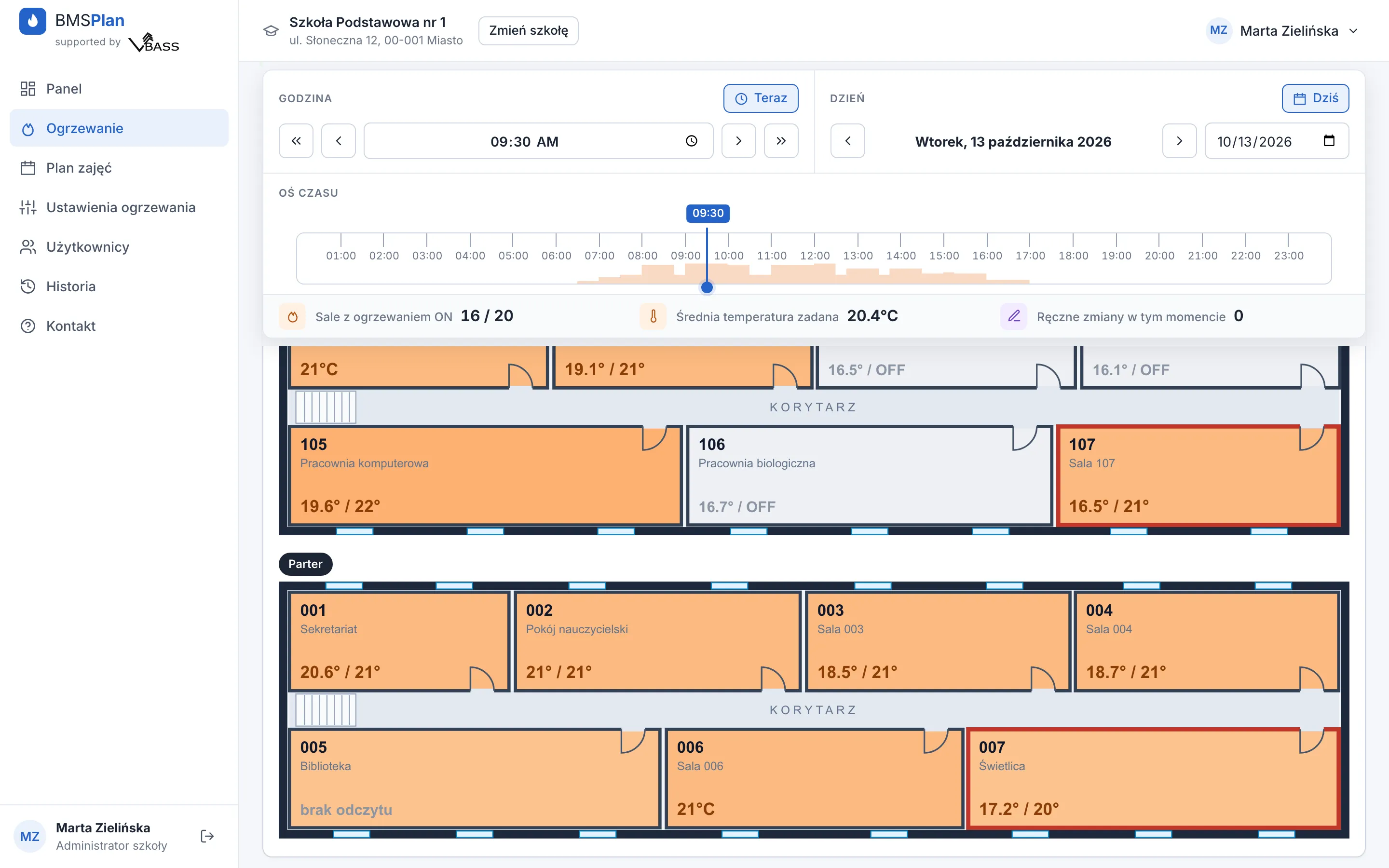The height and width of the screenshot is (868, 1389).
Task: Select room 004 Sala 004
Action: 1207,641
